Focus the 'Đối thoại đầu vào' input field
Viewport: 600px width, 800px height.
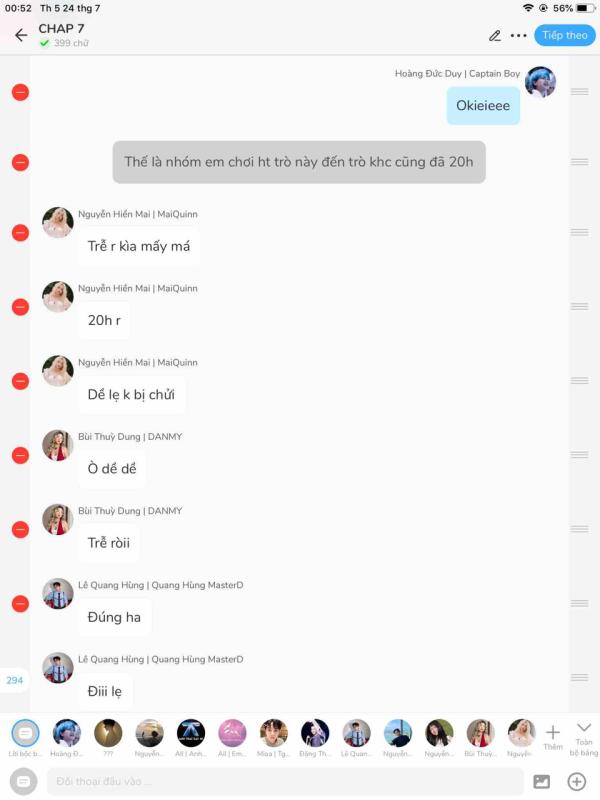click(x=285, y=781)
